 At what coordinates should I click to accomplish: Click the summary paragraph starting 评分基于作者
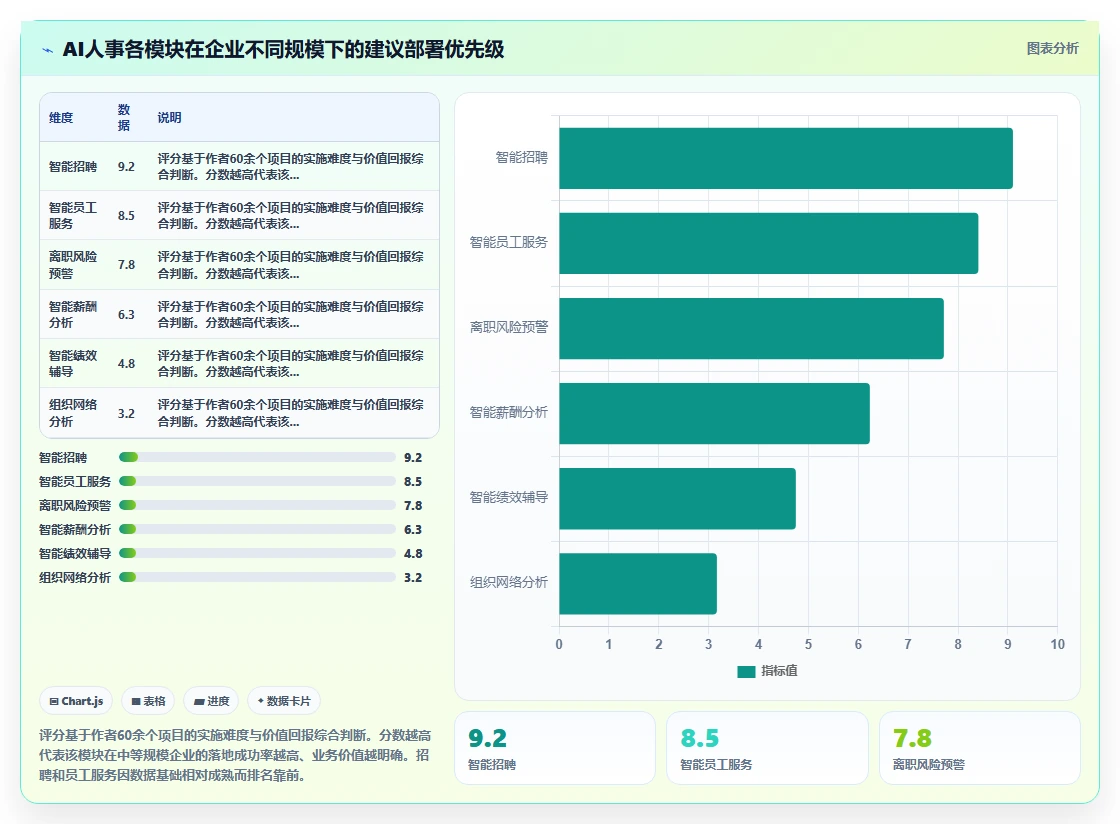(x=235, y=755)
